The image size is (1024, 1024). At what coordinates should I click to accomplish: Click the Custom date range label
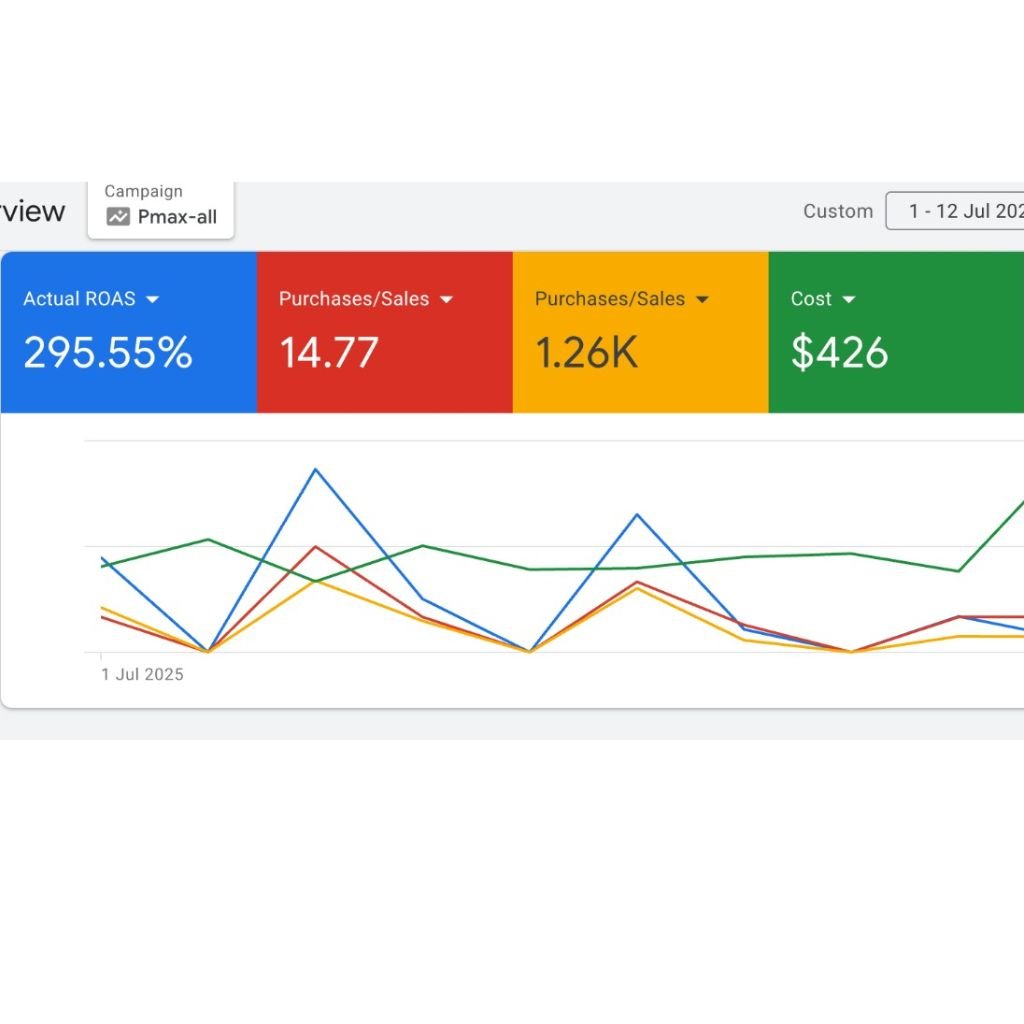tap(838, 211)
